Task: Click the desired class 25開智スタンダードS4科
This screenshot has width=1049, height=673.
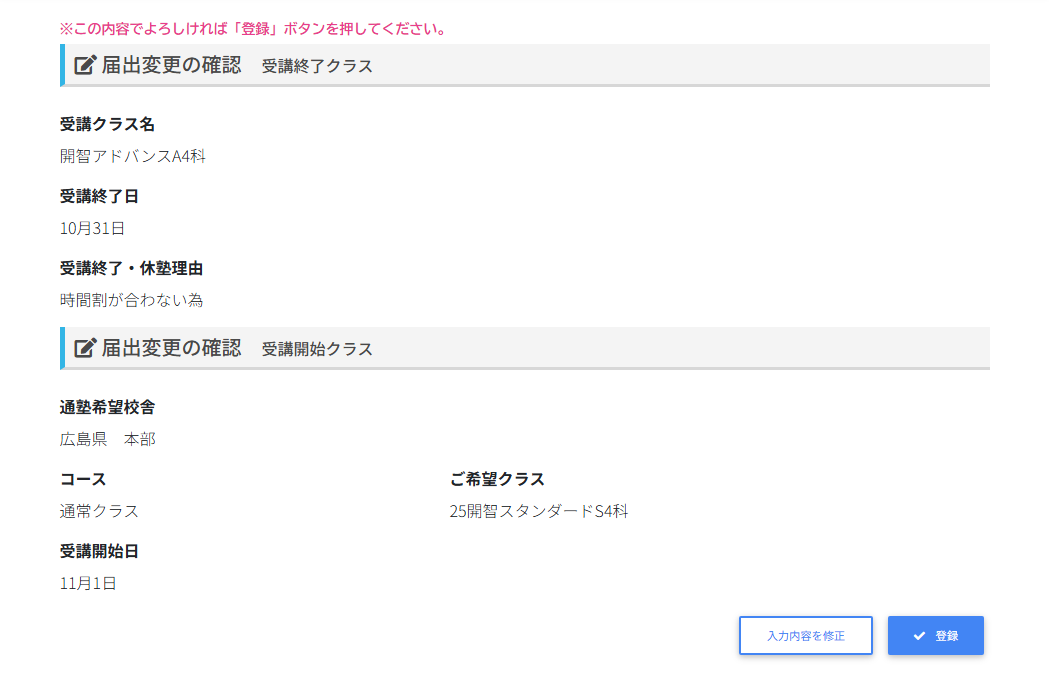Action: 539,511
